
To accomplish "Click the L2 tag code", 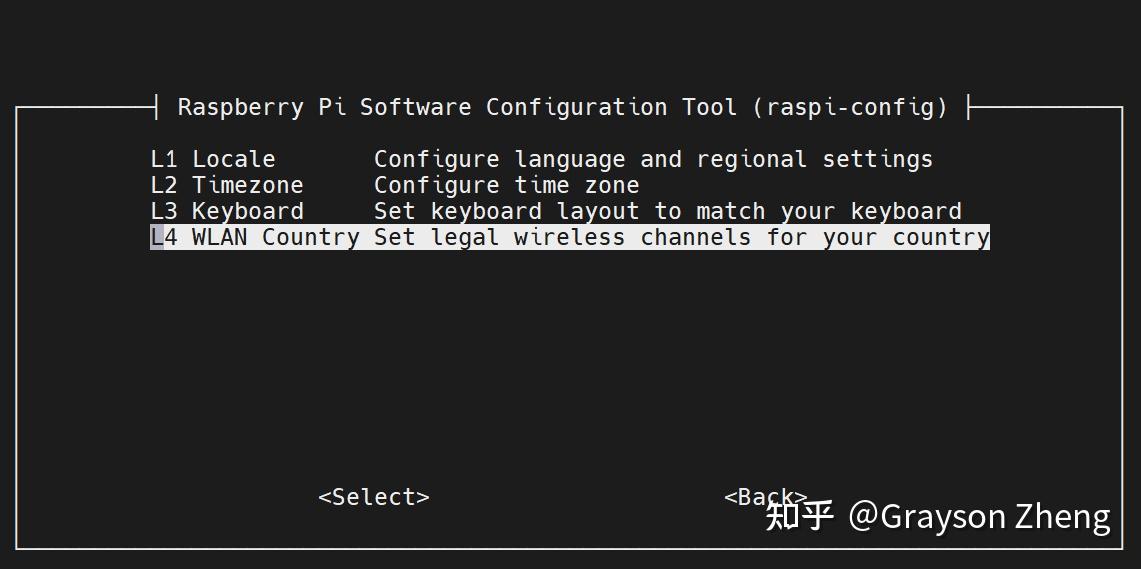I will [164, 185].
